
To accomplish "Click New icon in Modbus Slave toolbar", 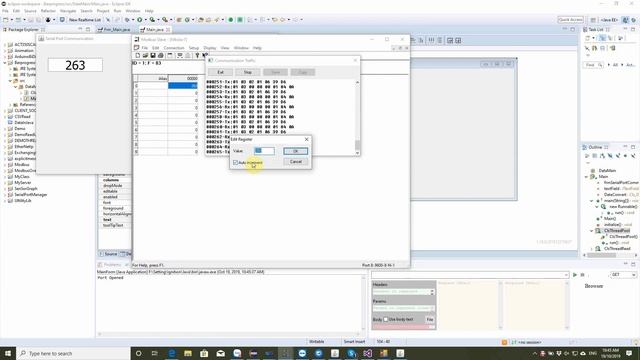I will [138, 56].
